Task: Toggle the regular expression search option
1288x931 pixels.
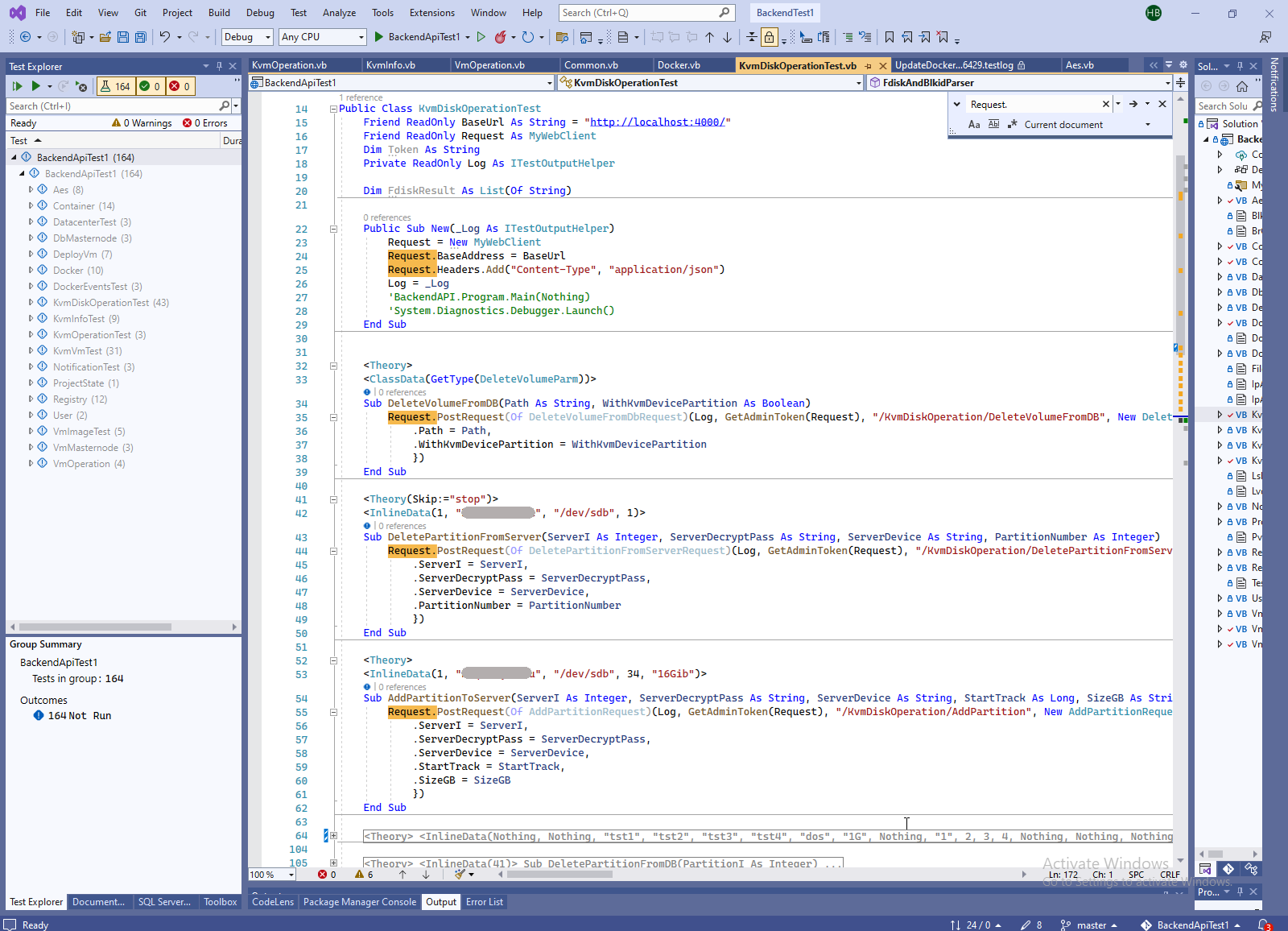Action: pyautogui.click(x=1012, y=125)
